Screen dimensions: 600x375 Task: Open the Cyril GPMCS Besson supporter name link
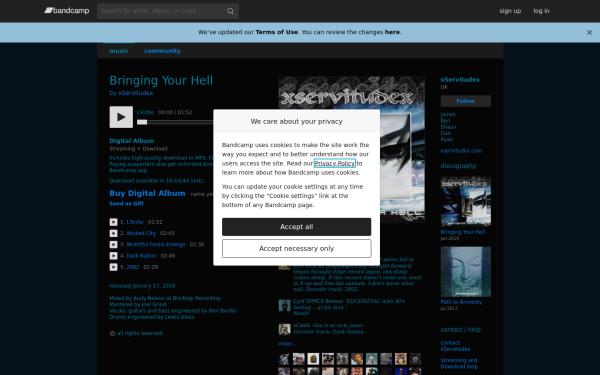pyautogui.click(x=318, y=301)
